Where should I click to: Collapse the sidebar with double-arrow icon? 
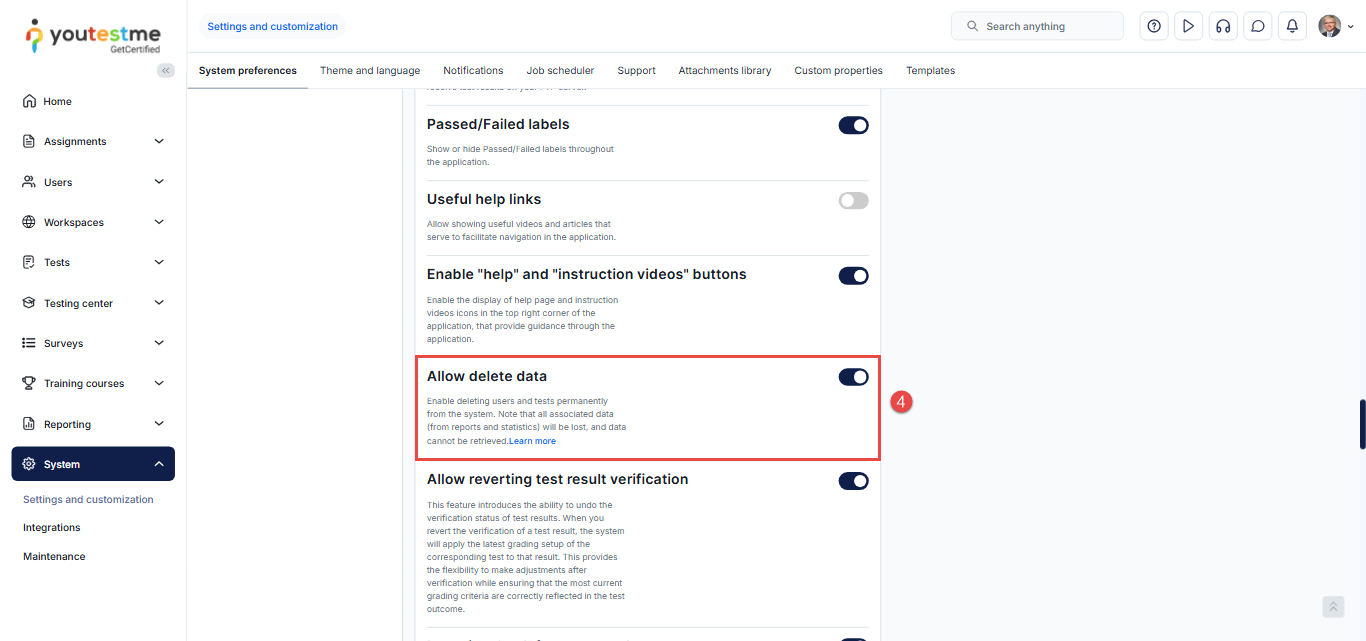[x=166, y=70]
